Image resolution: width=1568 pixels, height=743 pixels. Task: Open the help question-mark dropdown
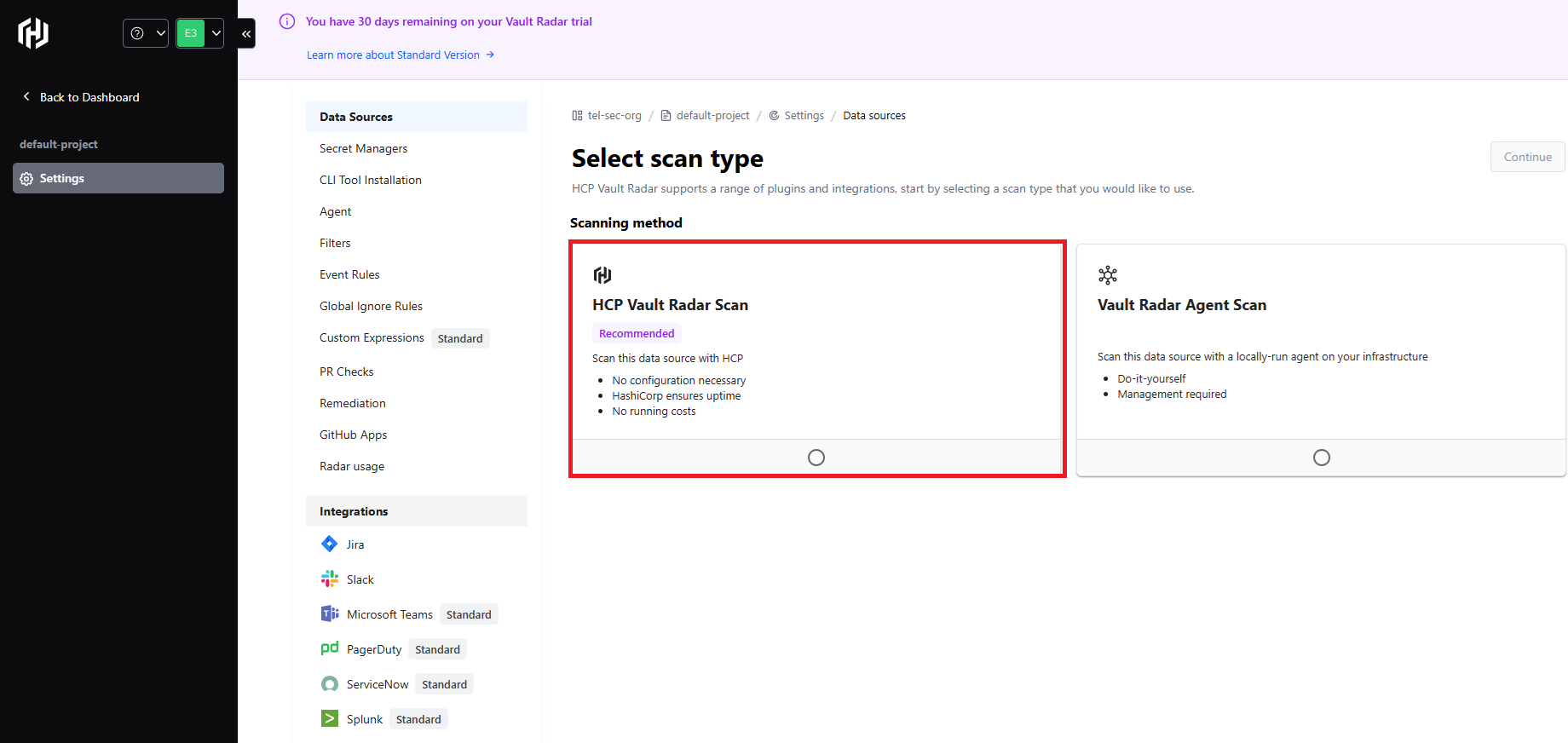click(146, 33)
